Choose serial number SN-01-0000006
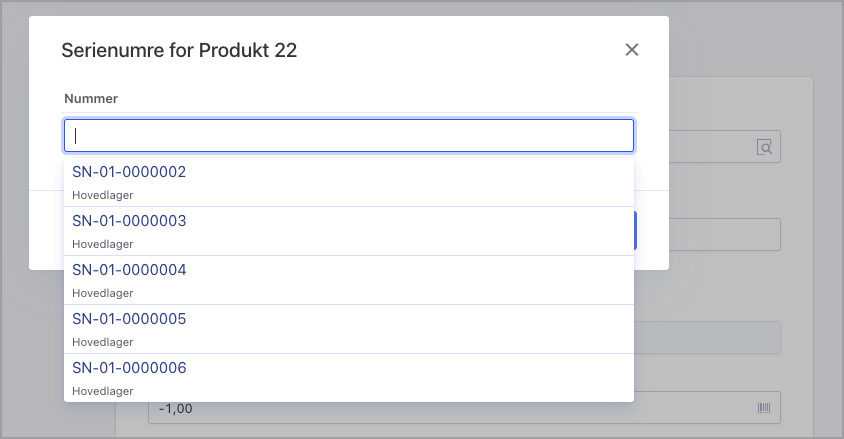 pos(129,368)
